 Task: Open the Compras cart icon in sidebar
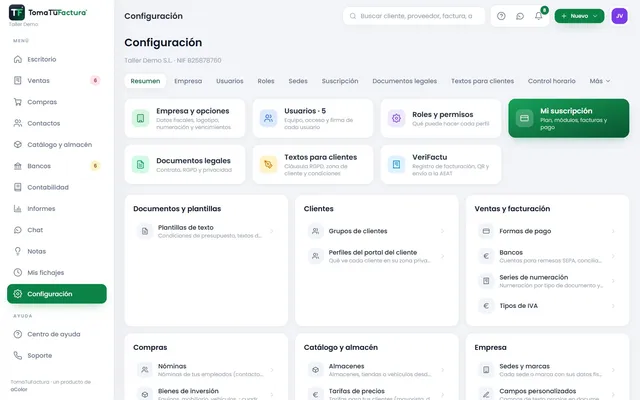(x=18, y=102)
